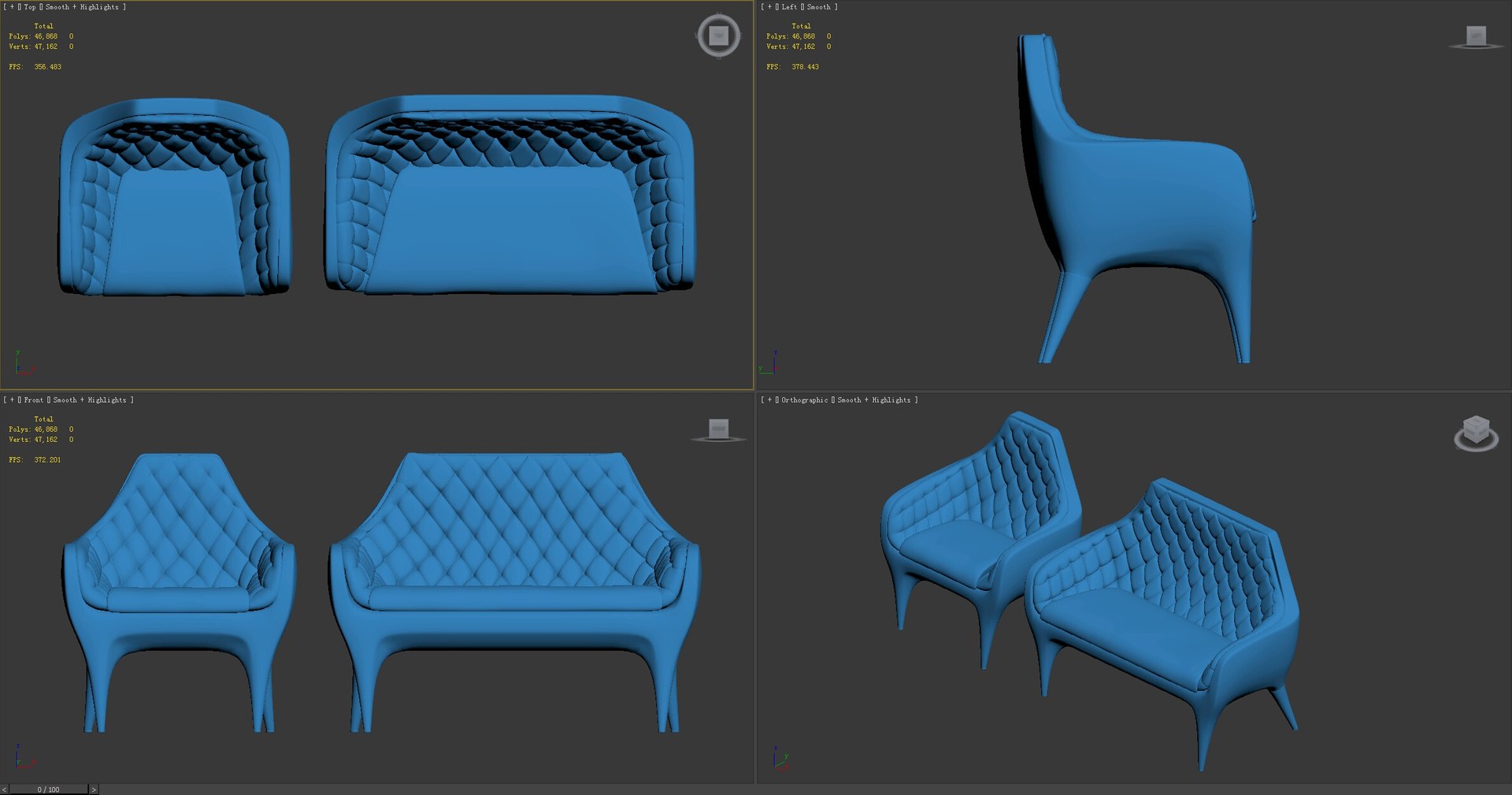Click the ViewCube in the Left viewport
Viewport: 1512px width, 795px height.
tap(1476, 37)
